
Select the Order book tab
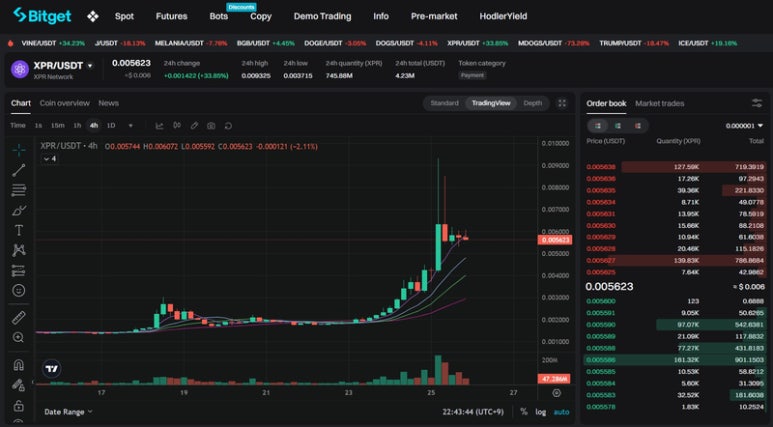tap(606, 103)
